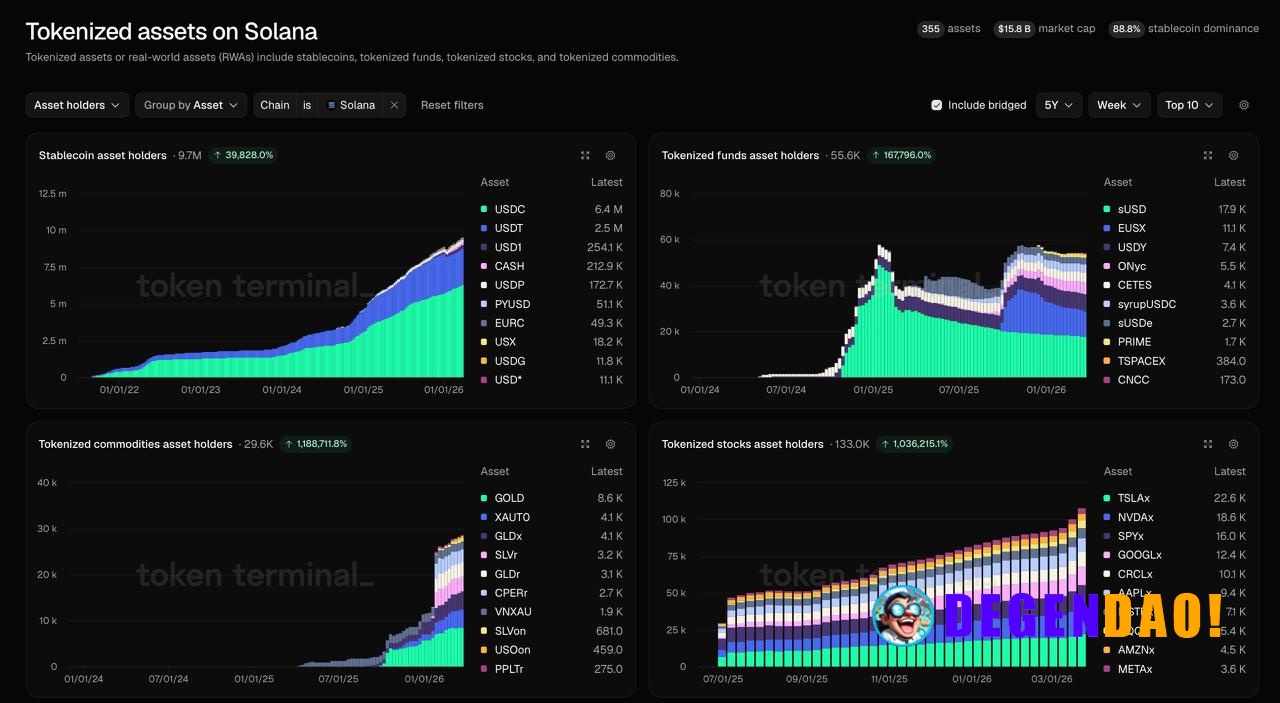
Task: Open the 5Y timeframe dropdown
Action: click(1058, 105)
